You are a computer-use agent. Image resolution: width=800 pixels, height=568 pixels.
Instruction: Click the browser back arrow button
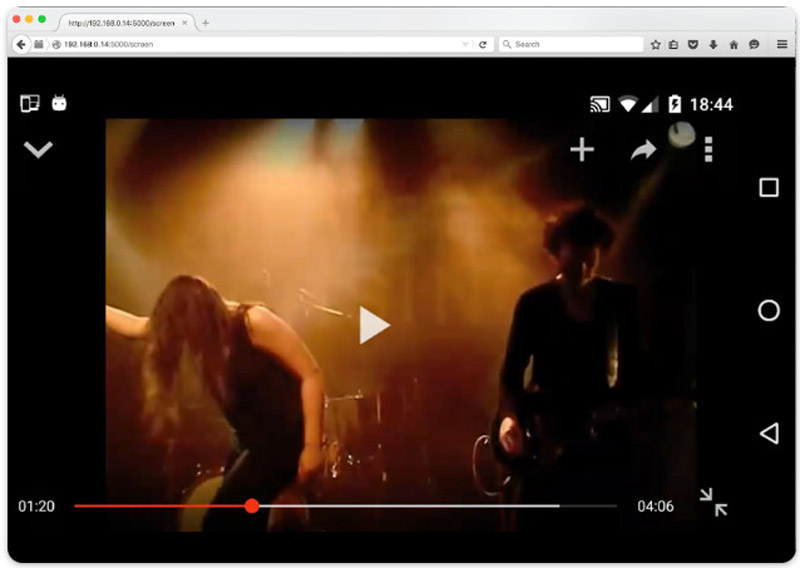21,44
